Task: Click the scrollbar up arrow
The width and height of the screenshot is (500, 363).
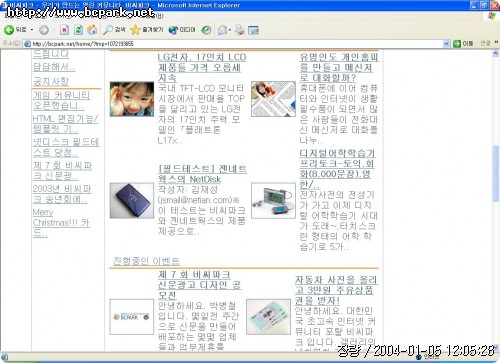Action: tap(496, 53)
